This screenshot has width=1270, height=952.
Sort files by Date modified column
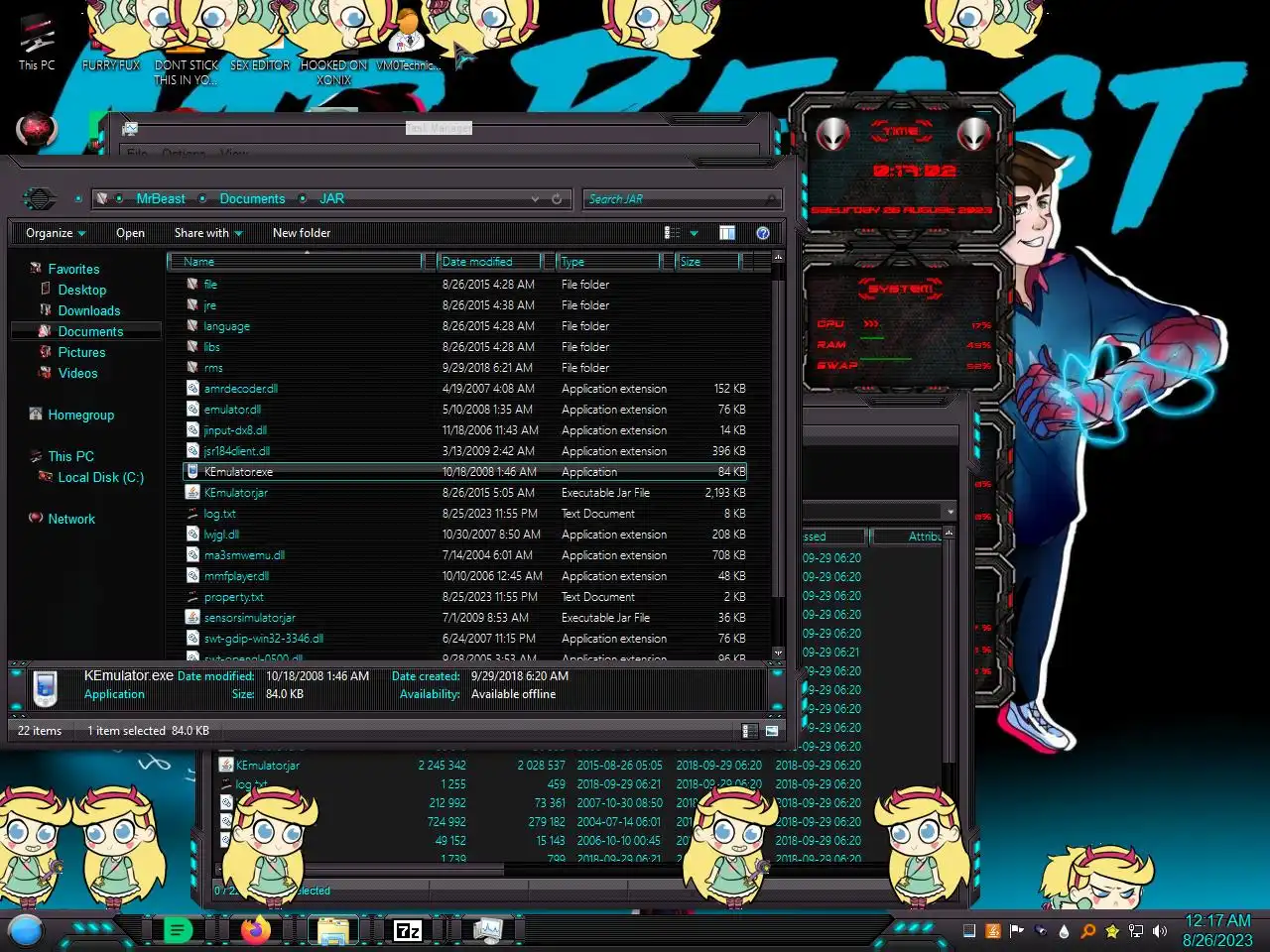pyautogui.click(x=490, y=262)
